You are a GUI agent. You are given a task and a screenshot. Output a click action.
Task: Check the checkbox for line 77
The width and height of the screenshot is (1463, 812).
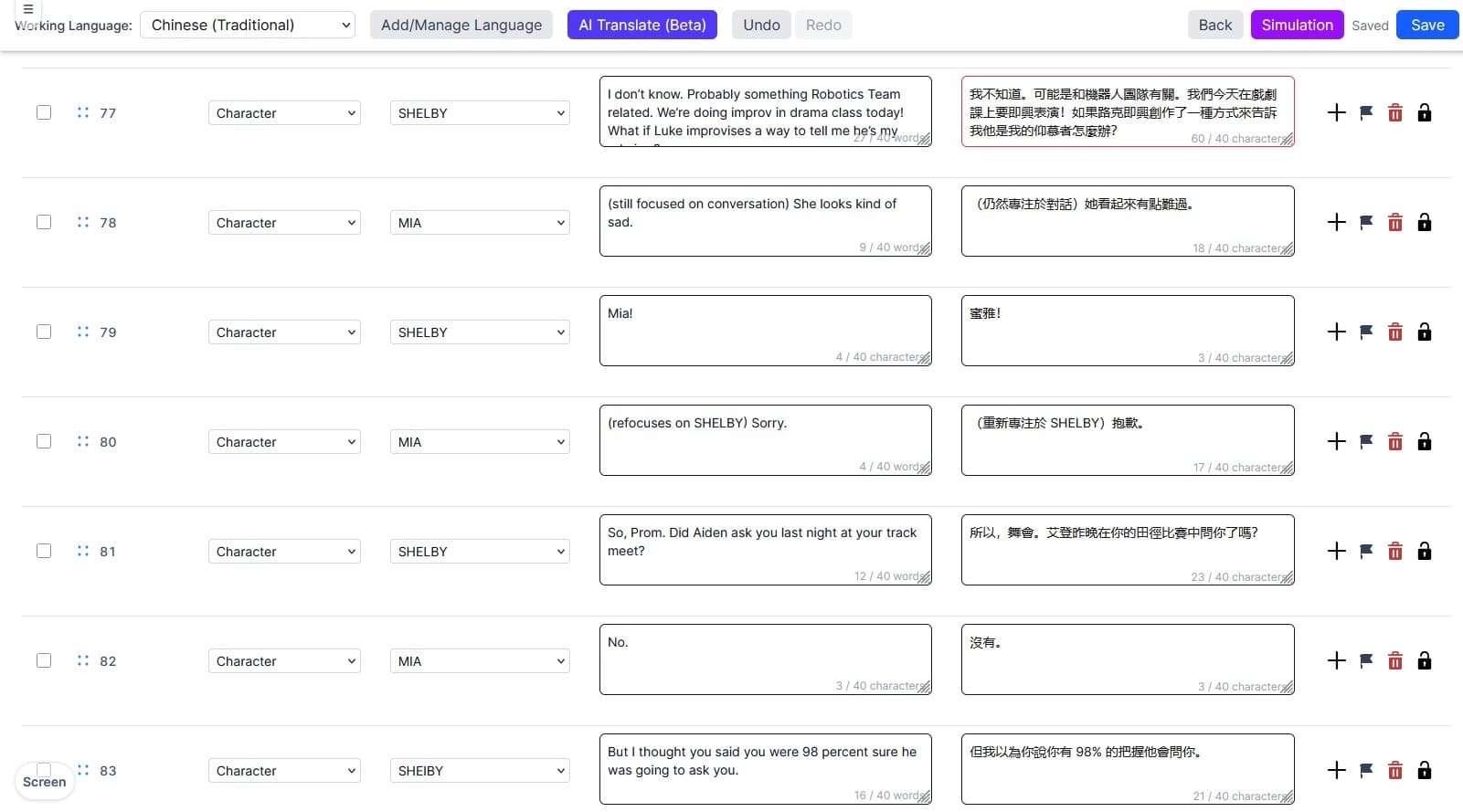tap(44, 112)
